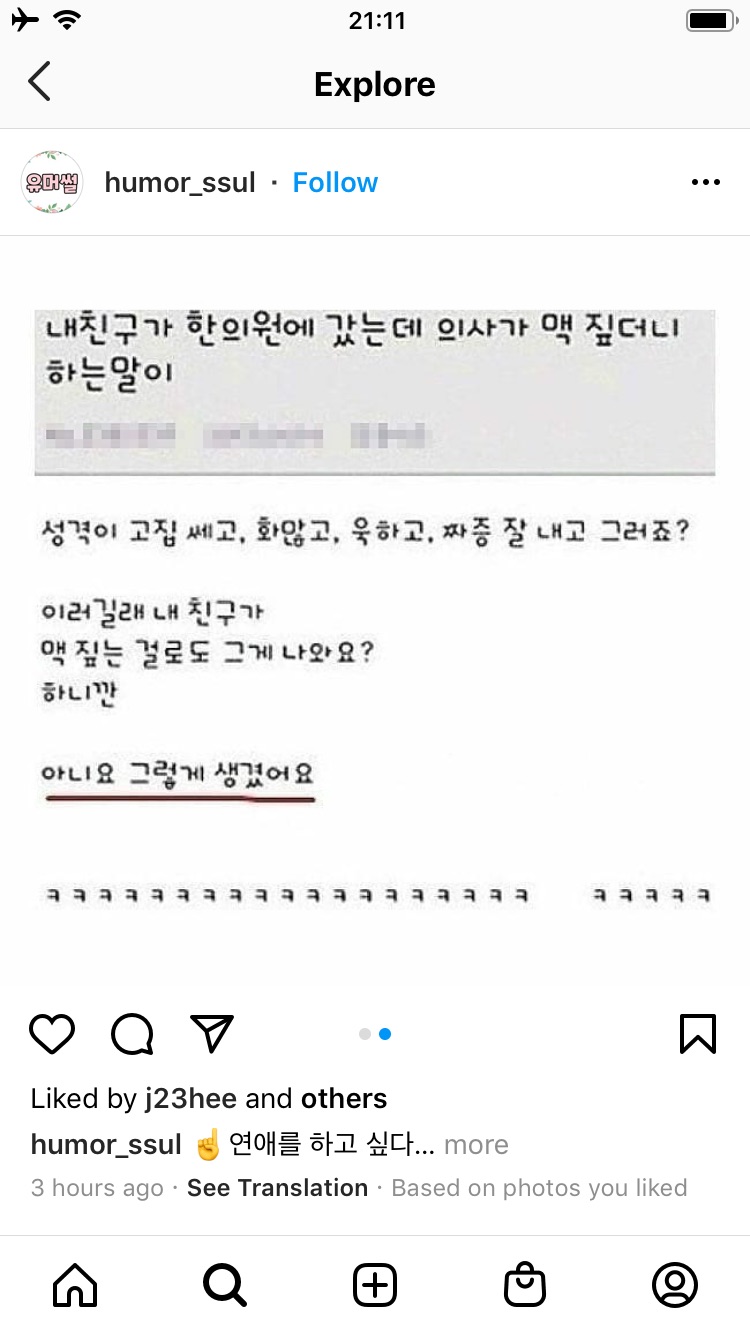Screen dimensions: 750x1334
Task: Open comments via speech bubble icon
Action: point(132,1034)
